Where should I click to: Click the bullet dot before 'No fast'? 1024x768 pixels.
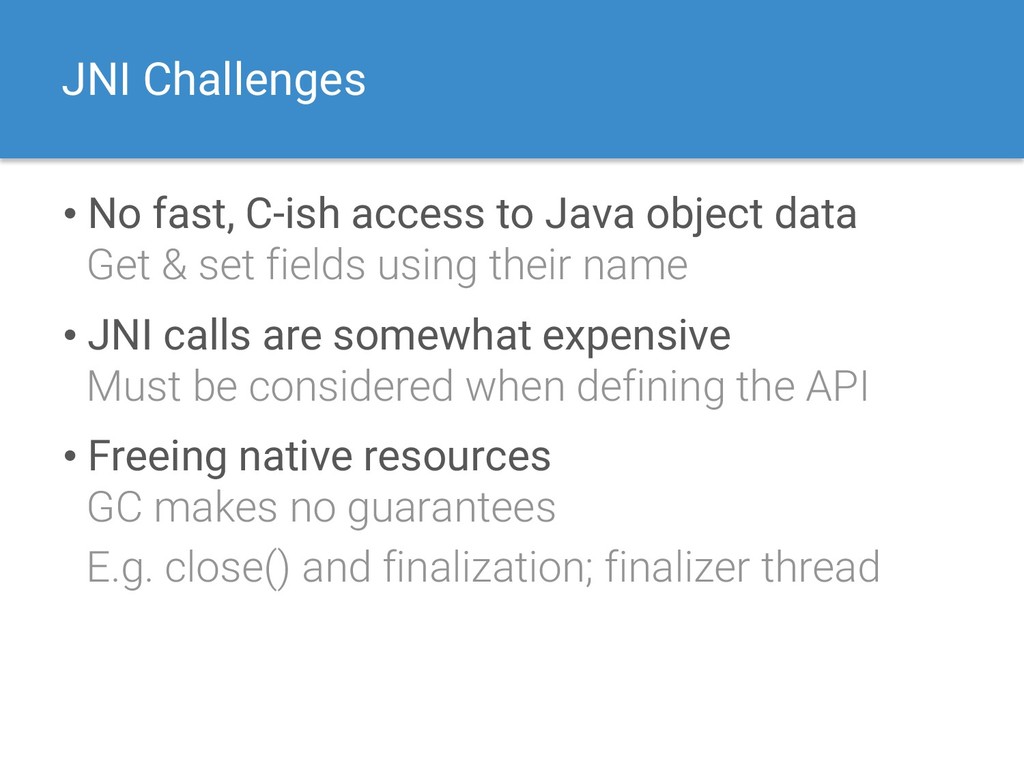pyautogui.click(x=71, y=214)
